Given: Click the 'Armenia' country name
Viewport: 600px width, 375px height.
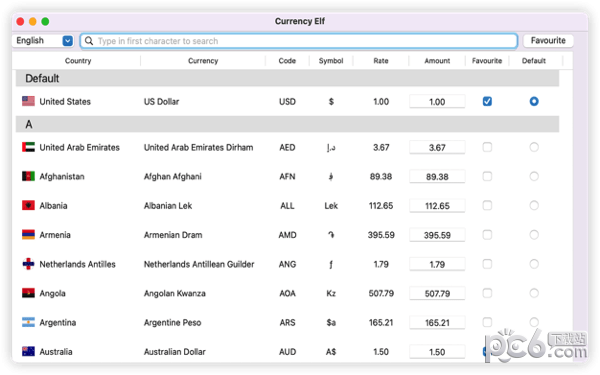Looking at the screenshot, I should coord(55,235).
